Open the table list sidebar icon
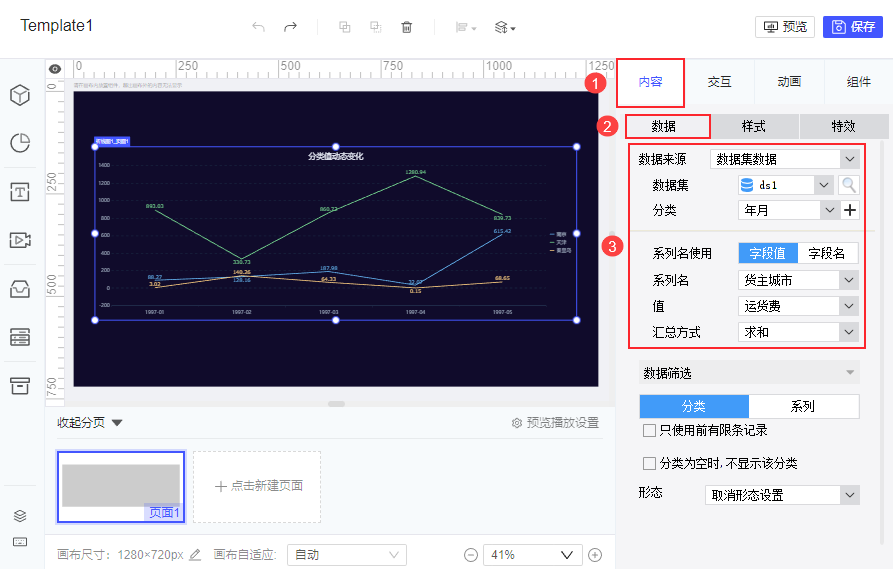Screen dimensions: 893x569 (20, 337)
